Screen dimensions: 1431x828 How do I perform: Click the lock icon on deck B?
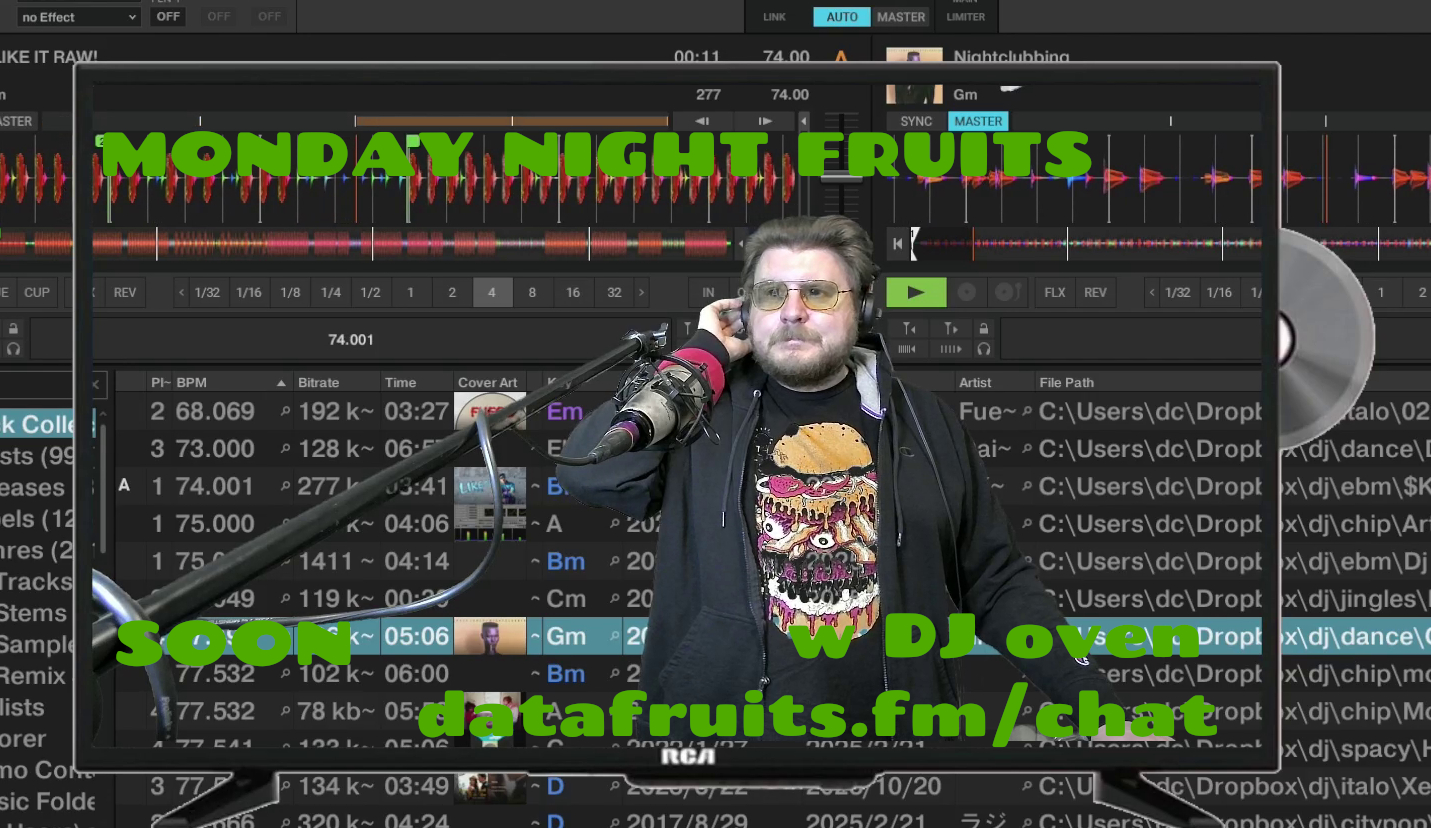(984, 329)
